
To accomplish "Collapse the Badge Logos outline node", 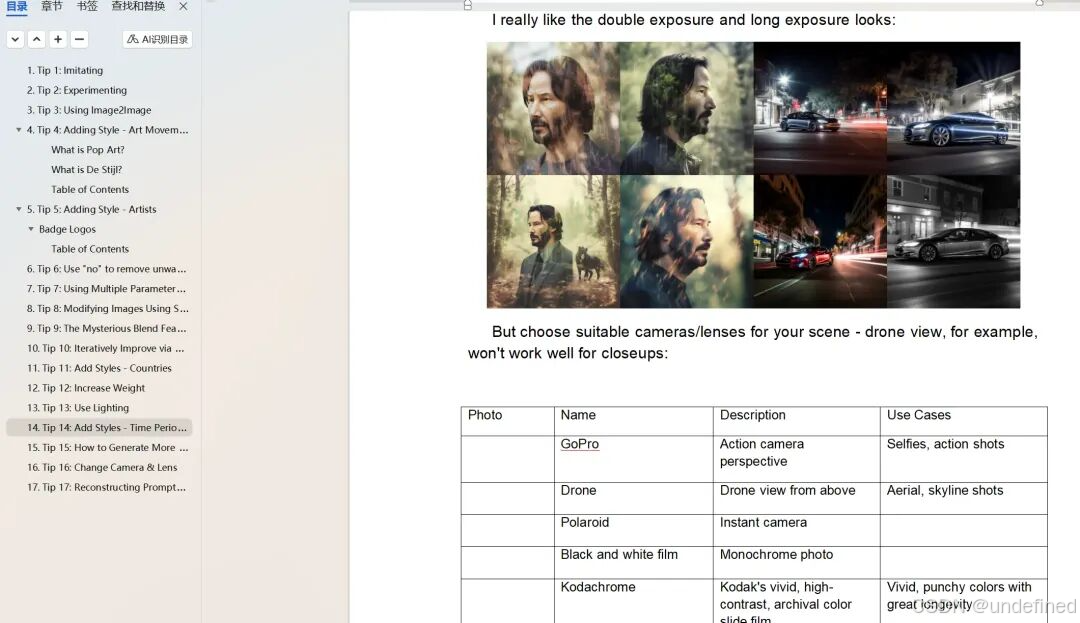I will pyautogui.click(x=31, y=229).
